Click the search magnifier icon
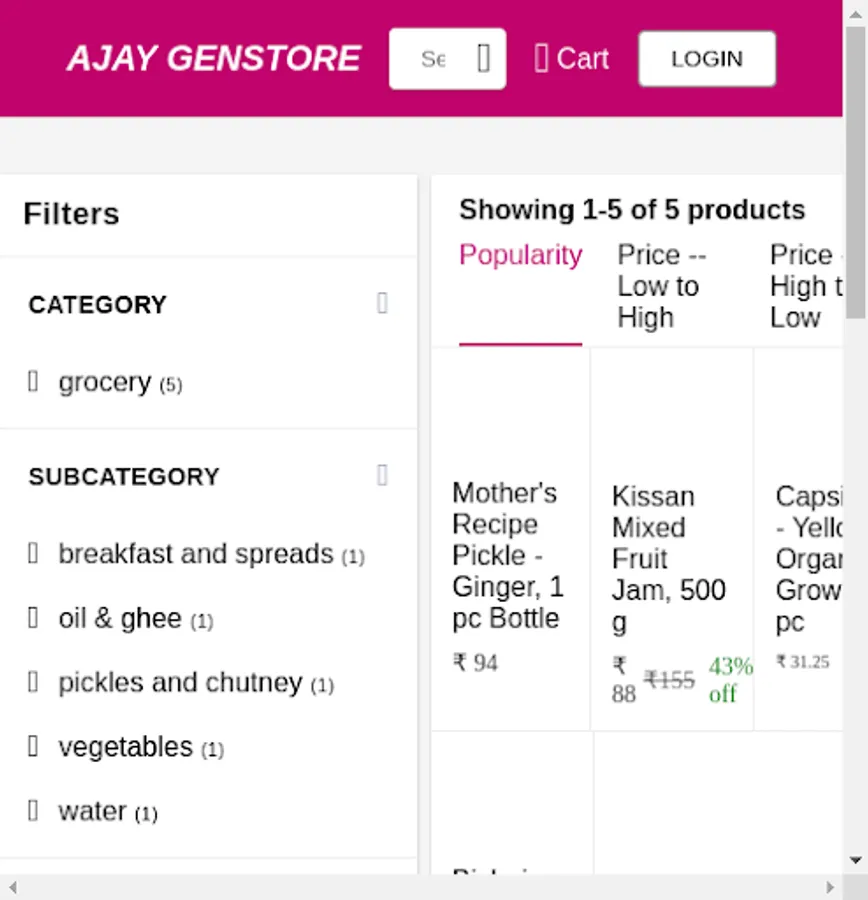 click(x=484, y=59)
